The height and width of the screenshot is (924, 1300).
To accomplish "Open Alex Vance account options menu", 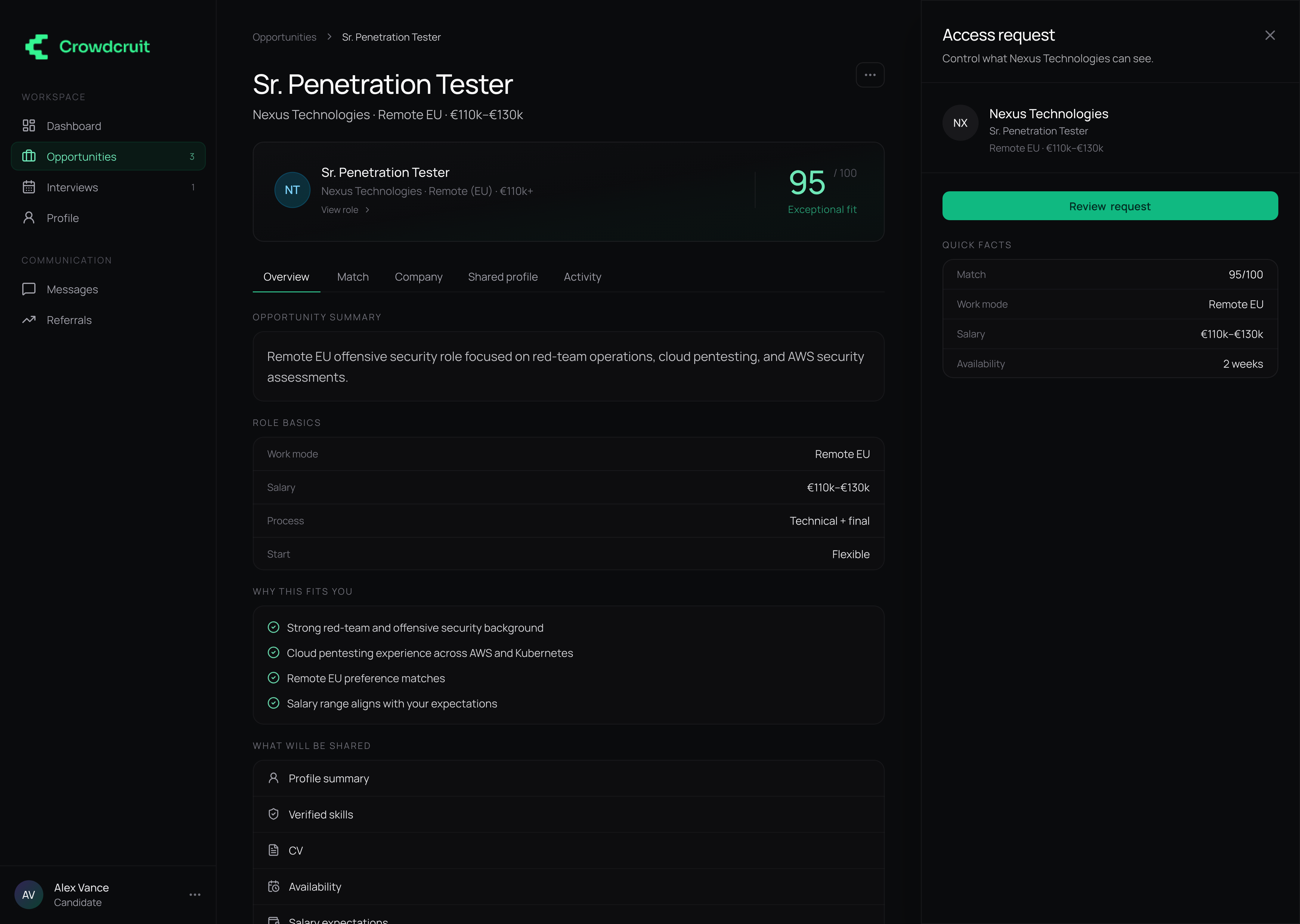I will 195,895.
